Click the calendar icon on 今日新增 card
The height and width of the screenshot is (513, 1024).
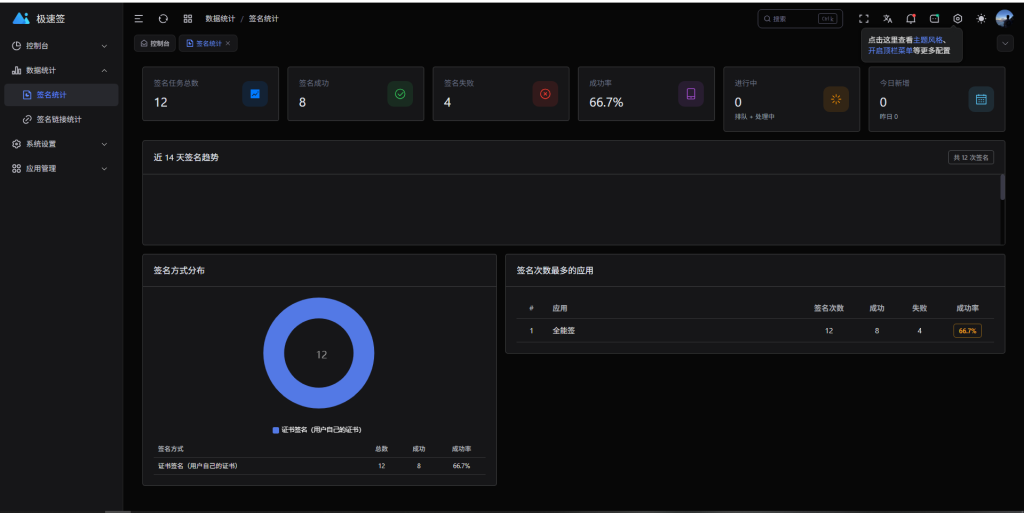(981, 99)
